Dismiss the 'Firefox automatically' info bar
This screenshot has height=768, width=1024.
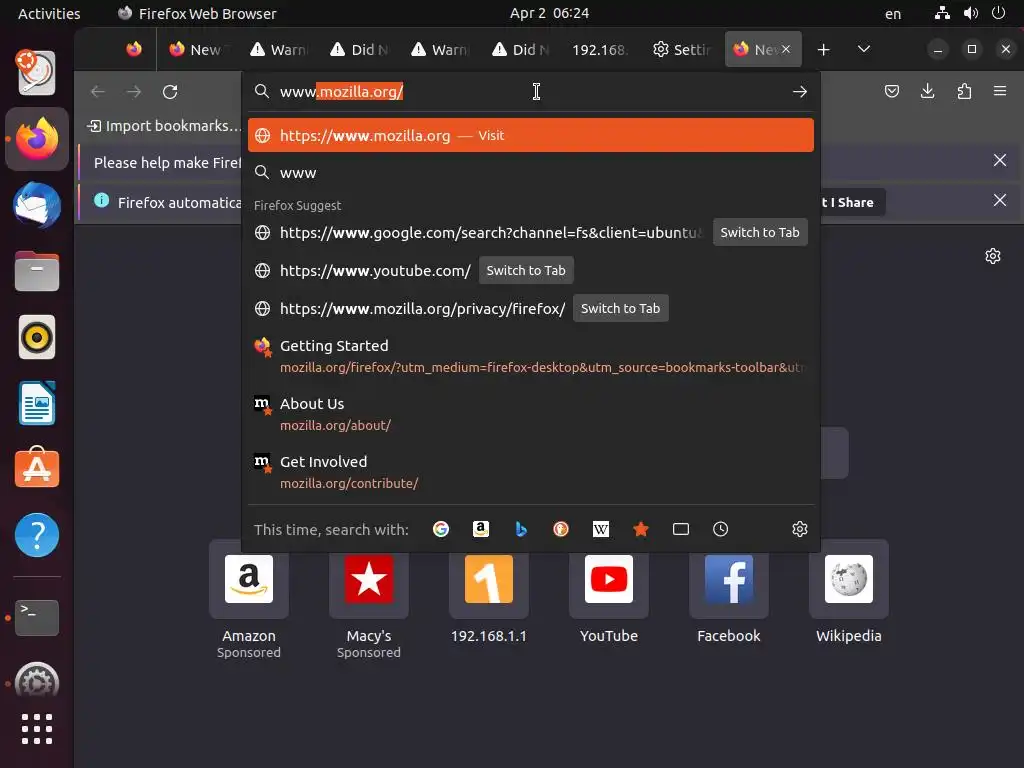(999, 200)
